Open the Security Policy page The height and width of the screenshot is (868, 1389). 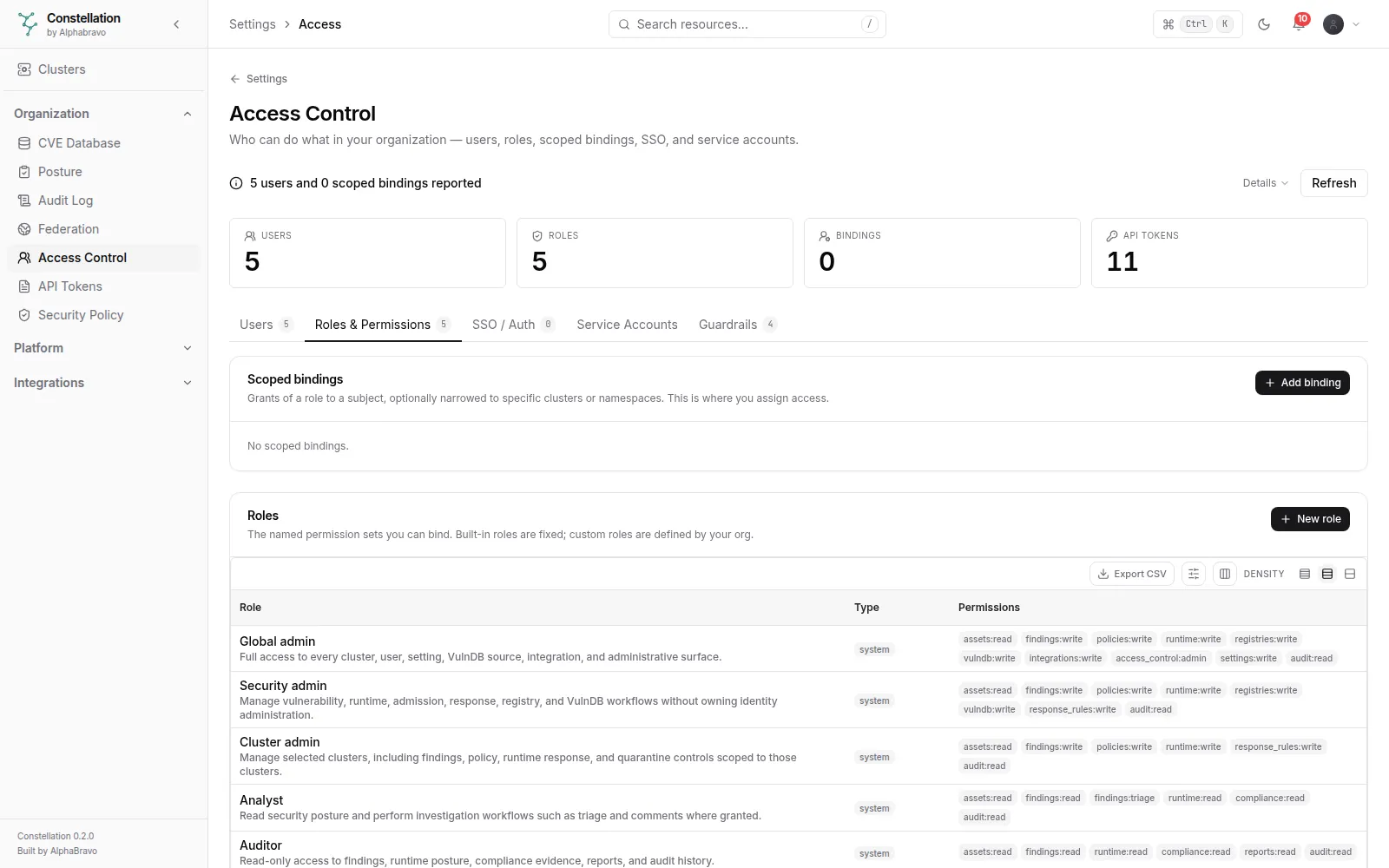[x=103, y=315]
